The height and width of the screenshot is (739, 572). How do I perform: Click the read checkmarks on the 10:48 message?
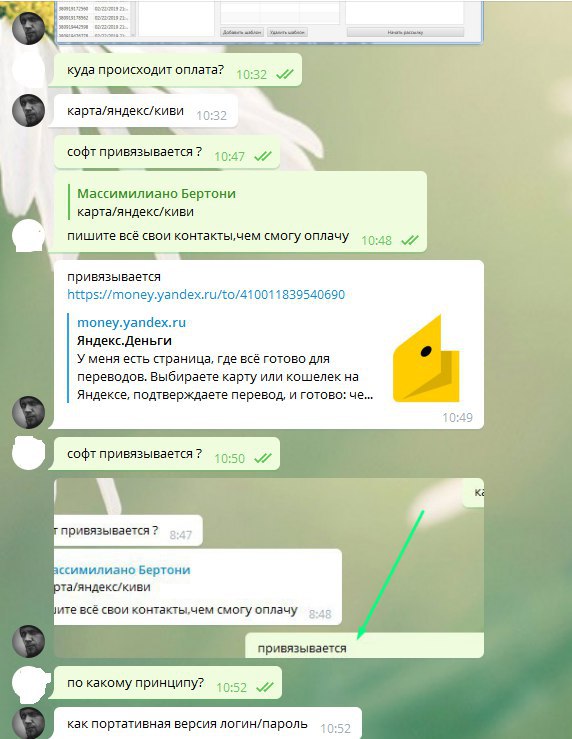click(x=410, y=240)
